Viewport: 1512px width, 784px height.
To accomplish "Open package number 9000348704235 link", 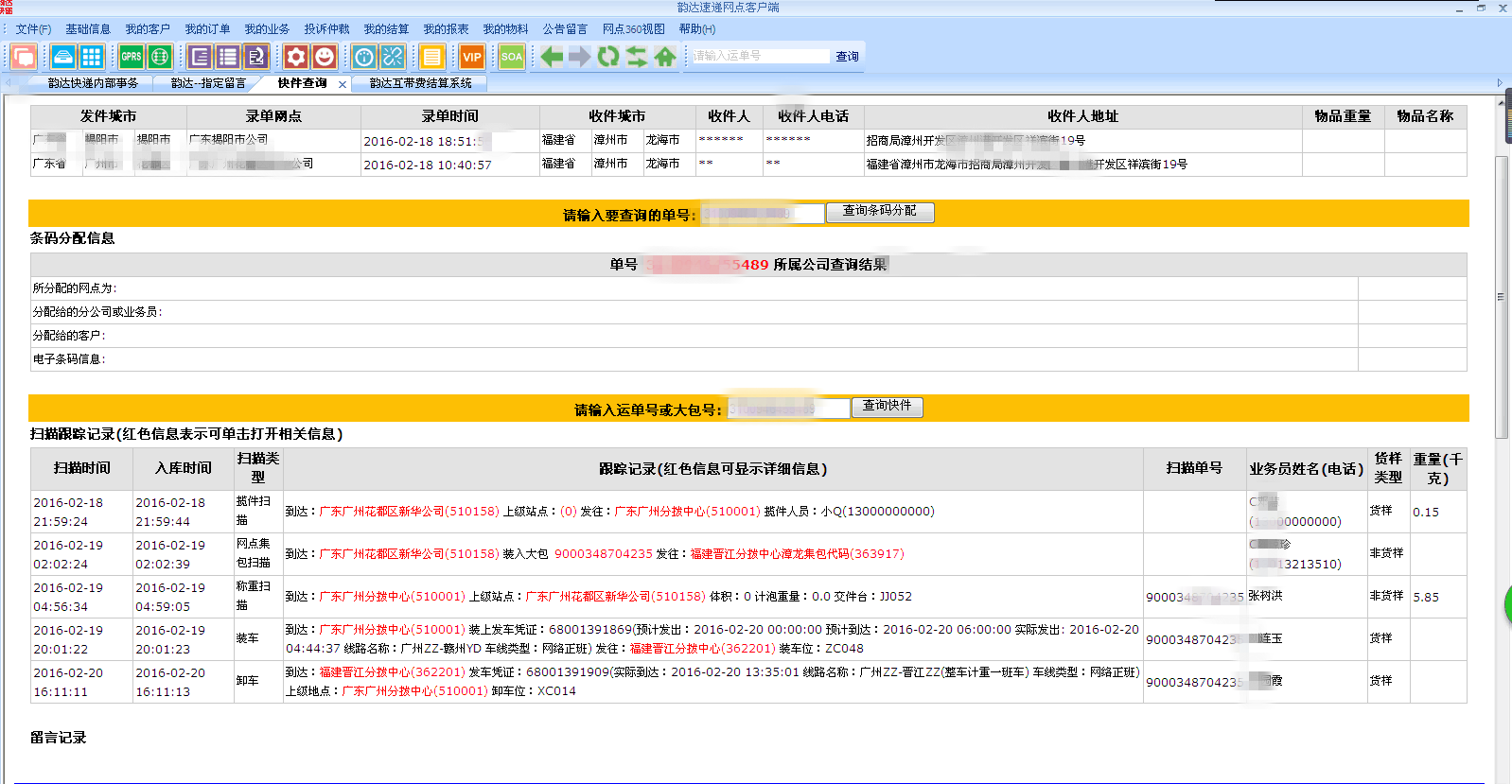I will [x=604, y=554].
